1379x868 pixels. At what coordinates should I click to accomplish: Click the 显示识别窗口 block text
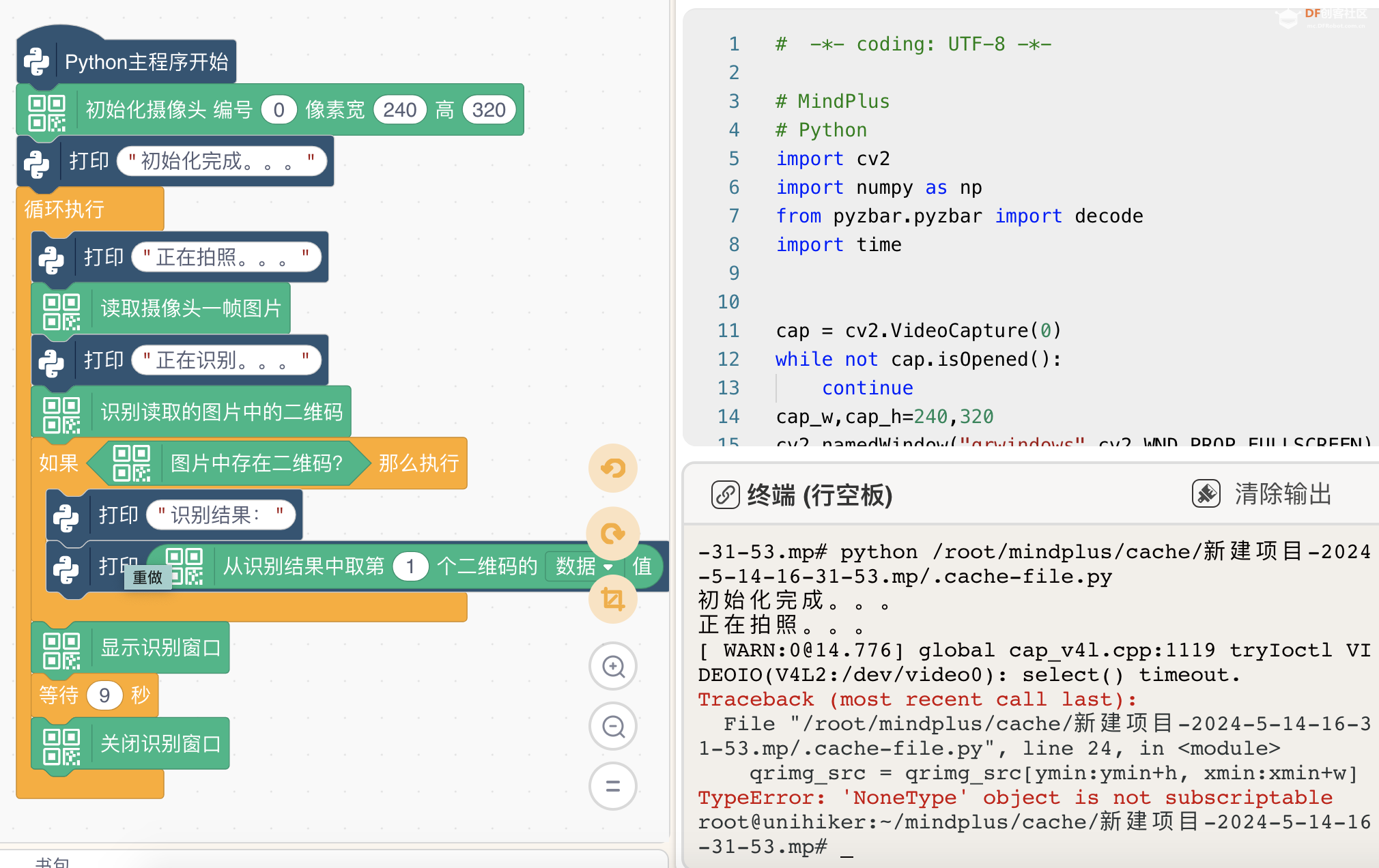[160, 648]
